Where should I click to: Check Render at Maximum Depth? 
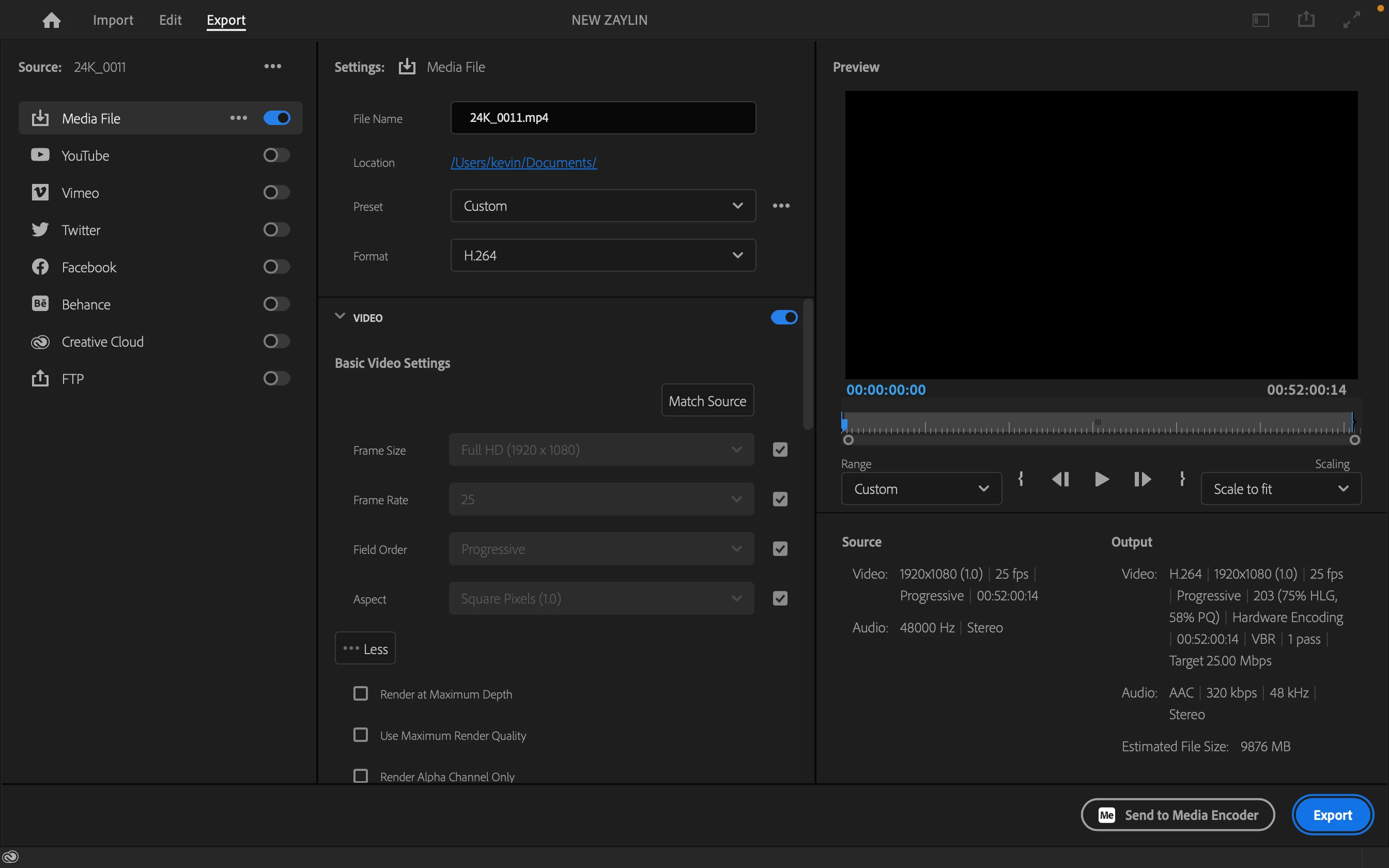click(x=361, y=693)
